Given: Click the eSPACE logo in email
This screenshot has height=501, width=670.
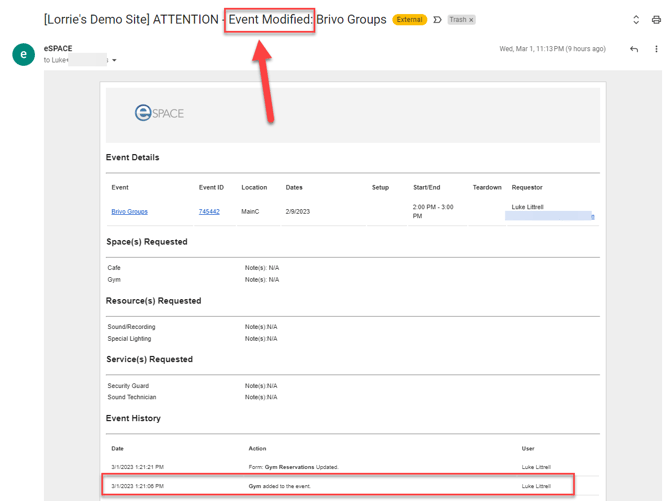Looking at the screenshot, I should [x=160, y=113].
